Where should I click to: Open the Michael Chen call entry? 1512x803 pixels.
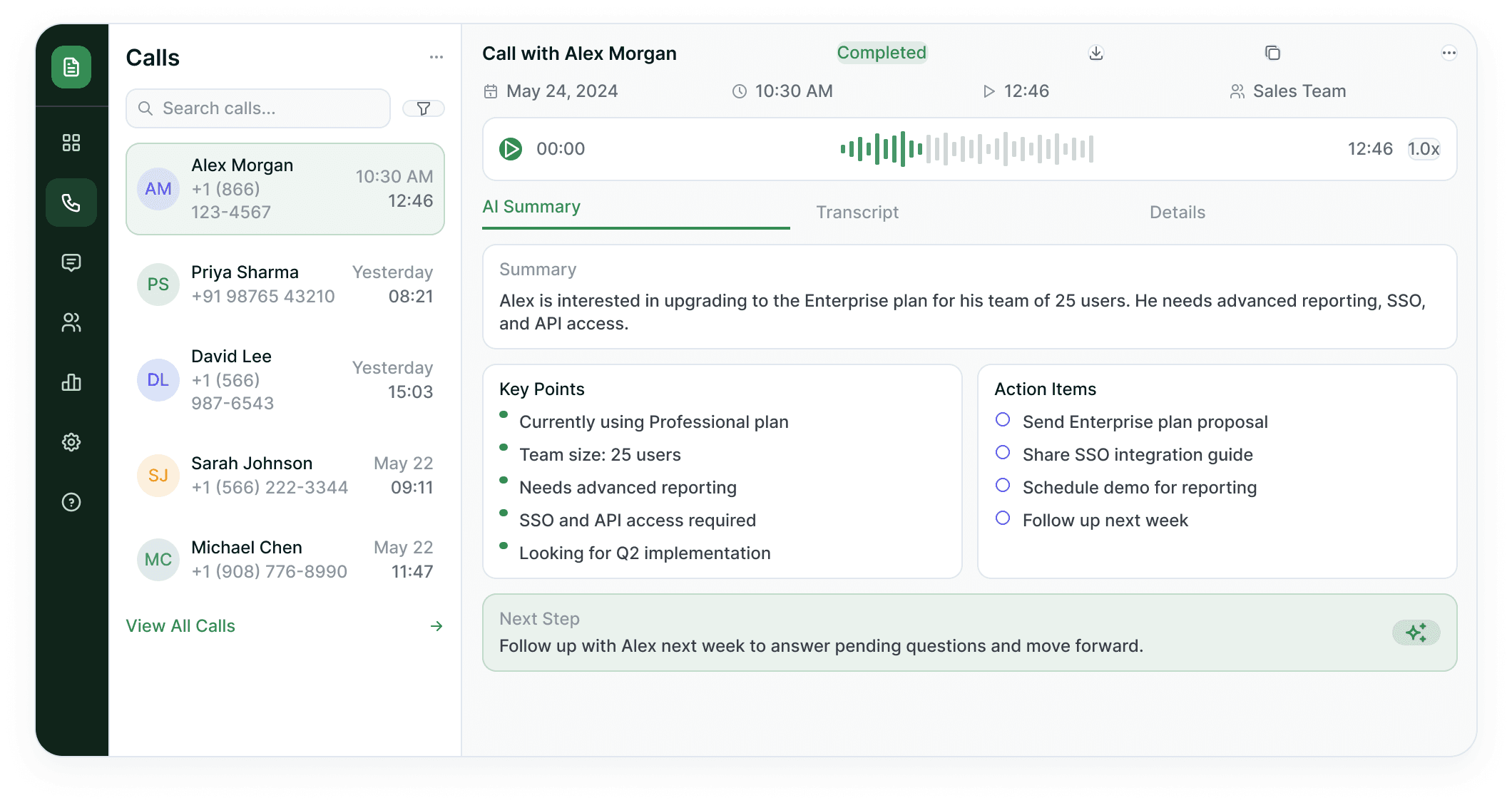pyautogui.click(x=285, y=560)
